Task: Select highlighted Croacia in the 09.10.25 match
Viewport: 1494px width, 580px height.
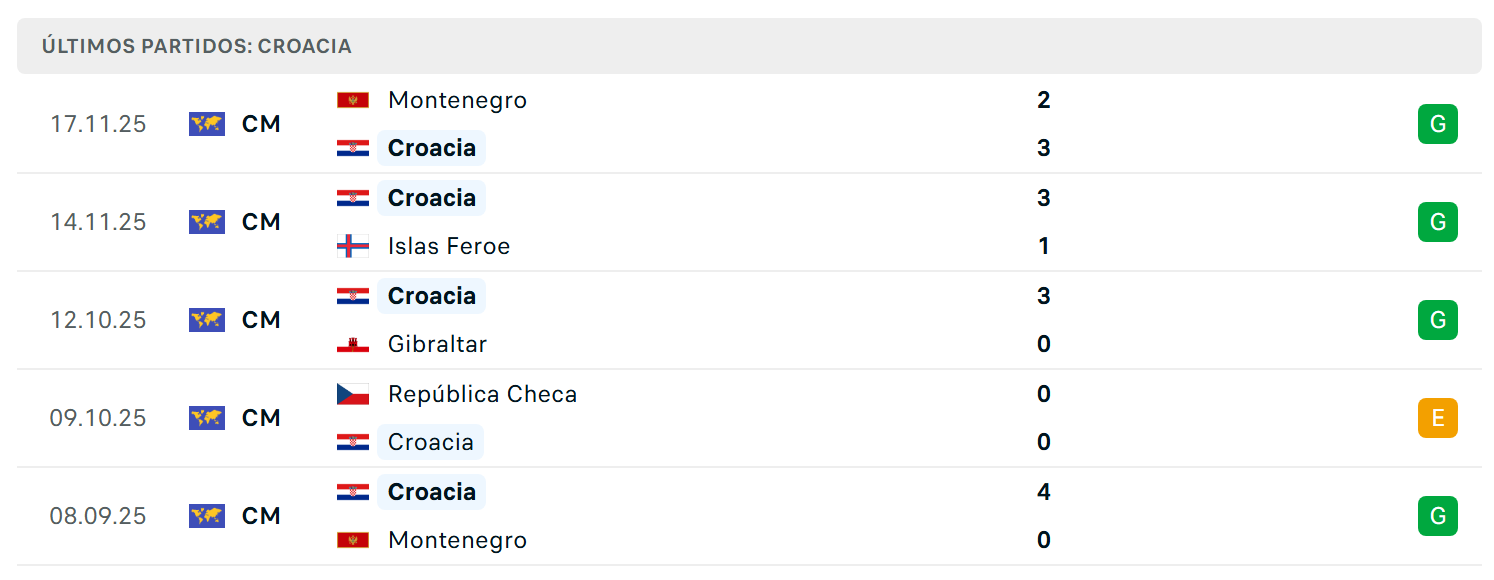Action: point(431,442)
